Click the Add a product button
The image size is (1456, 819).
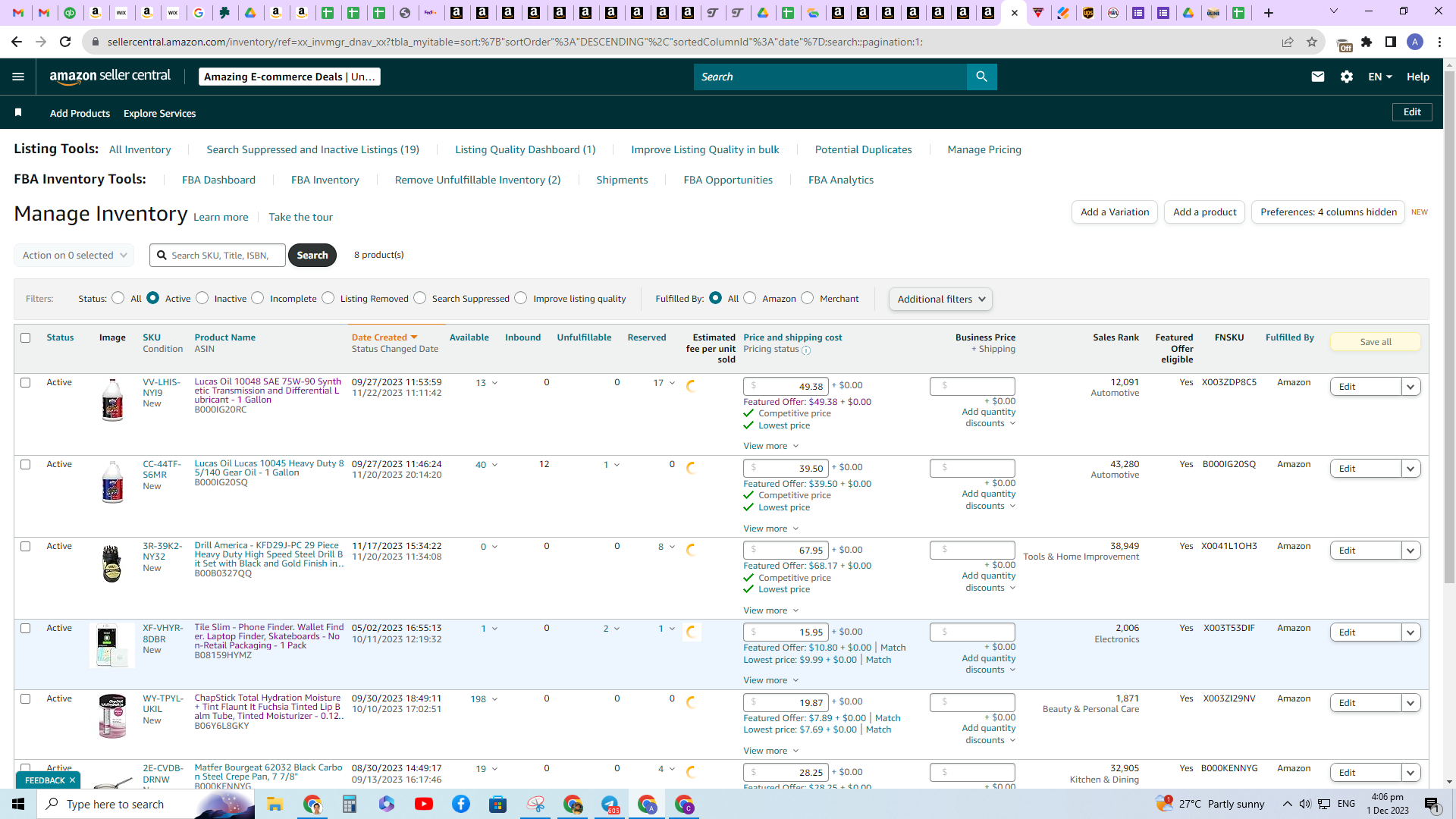click(1204, 212)
